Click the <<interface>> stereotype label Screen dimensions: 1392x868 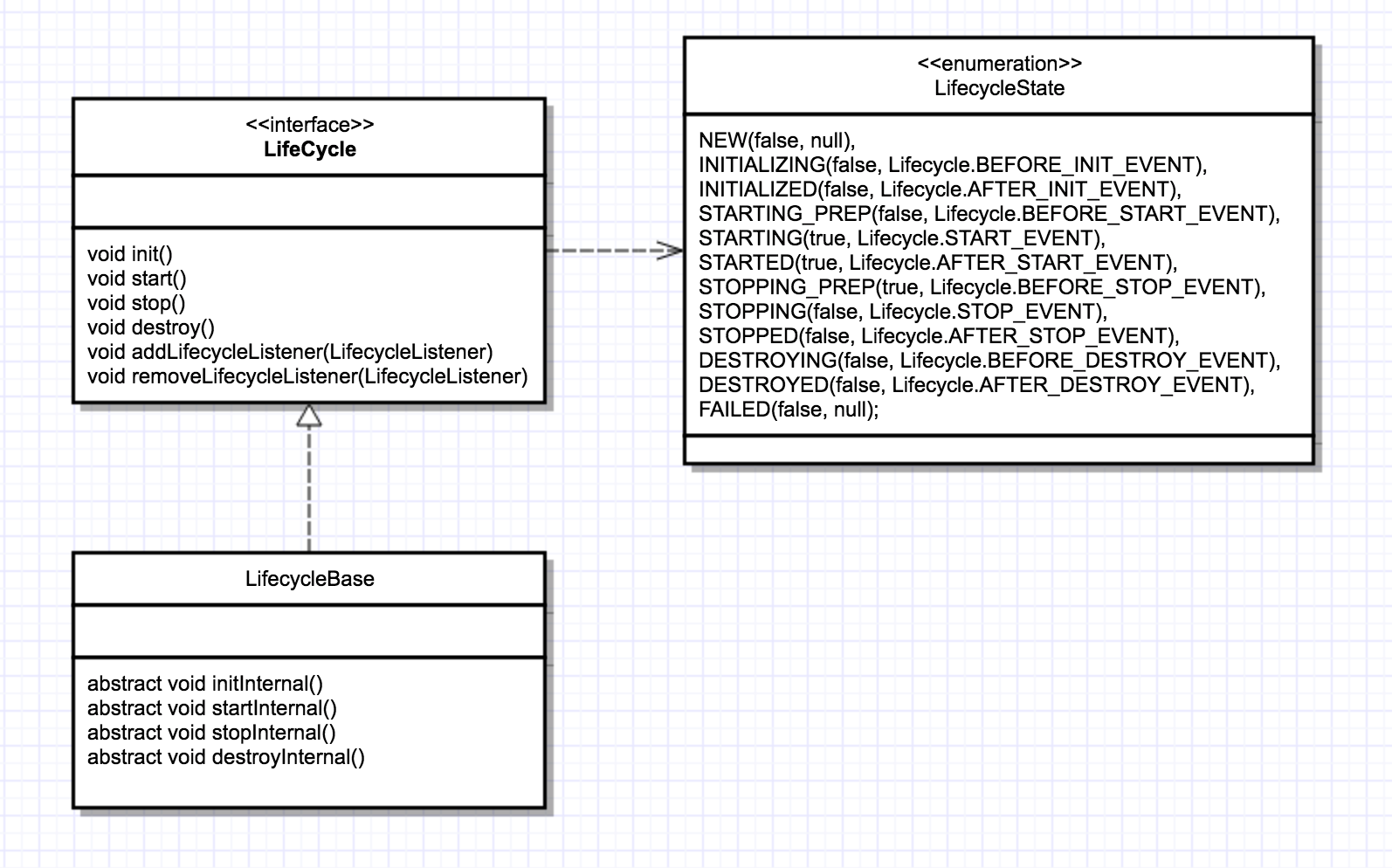coord(309,125)
